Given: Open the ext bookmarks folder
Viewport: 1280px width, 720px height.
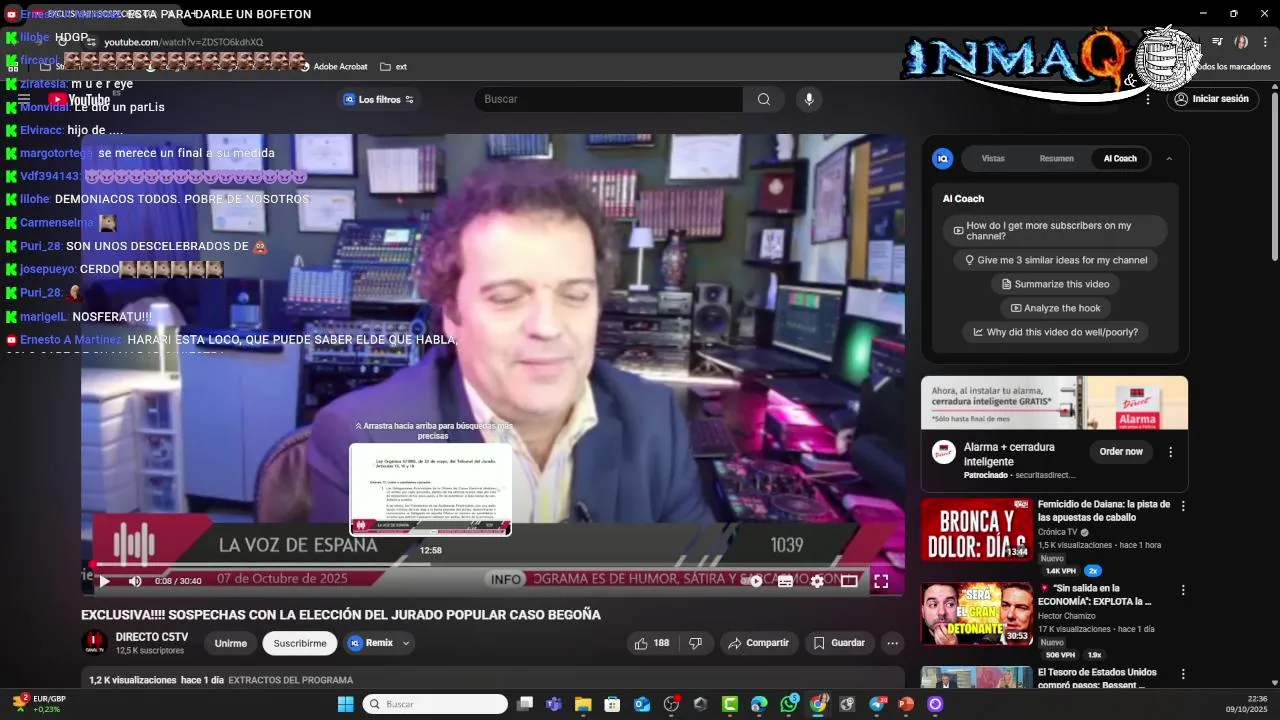Looking at the screenshot, I should pos(393,67).
